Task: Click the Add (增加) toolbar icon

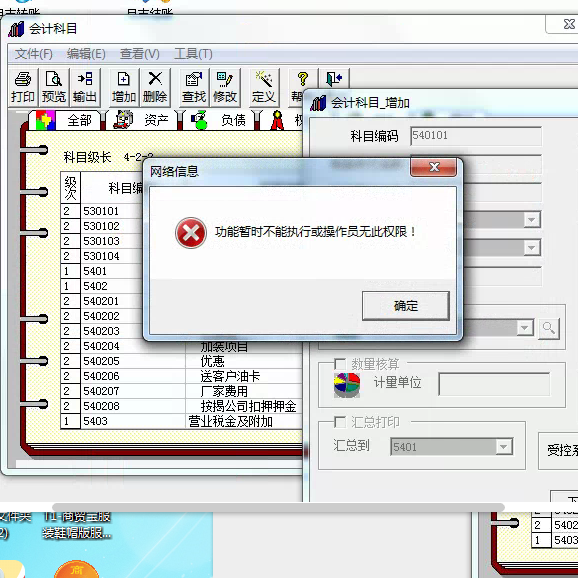Action: pos(124,87)
